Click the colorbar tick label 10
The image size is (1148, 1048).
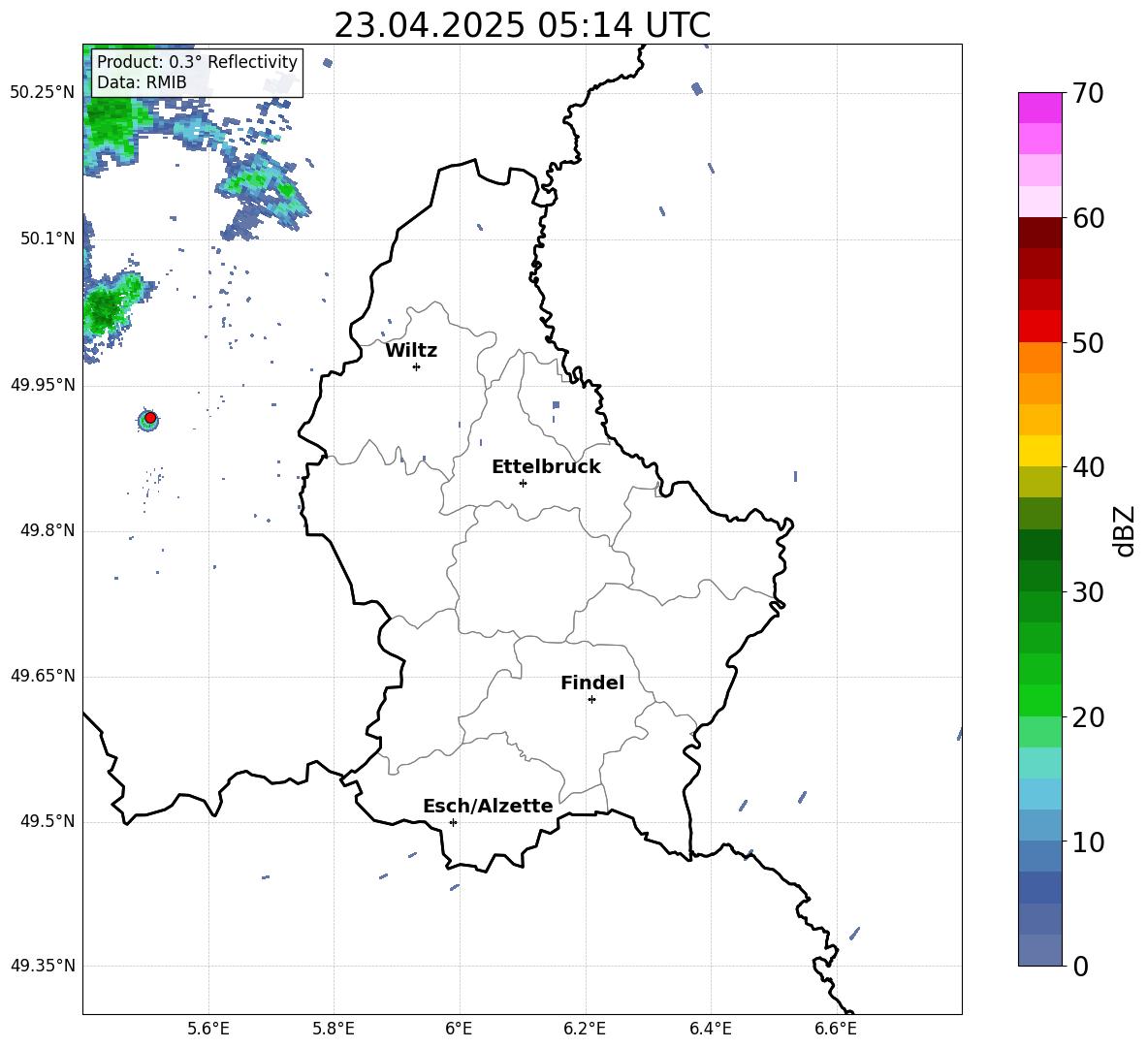pyautogui.click(x=1088, y=842)
